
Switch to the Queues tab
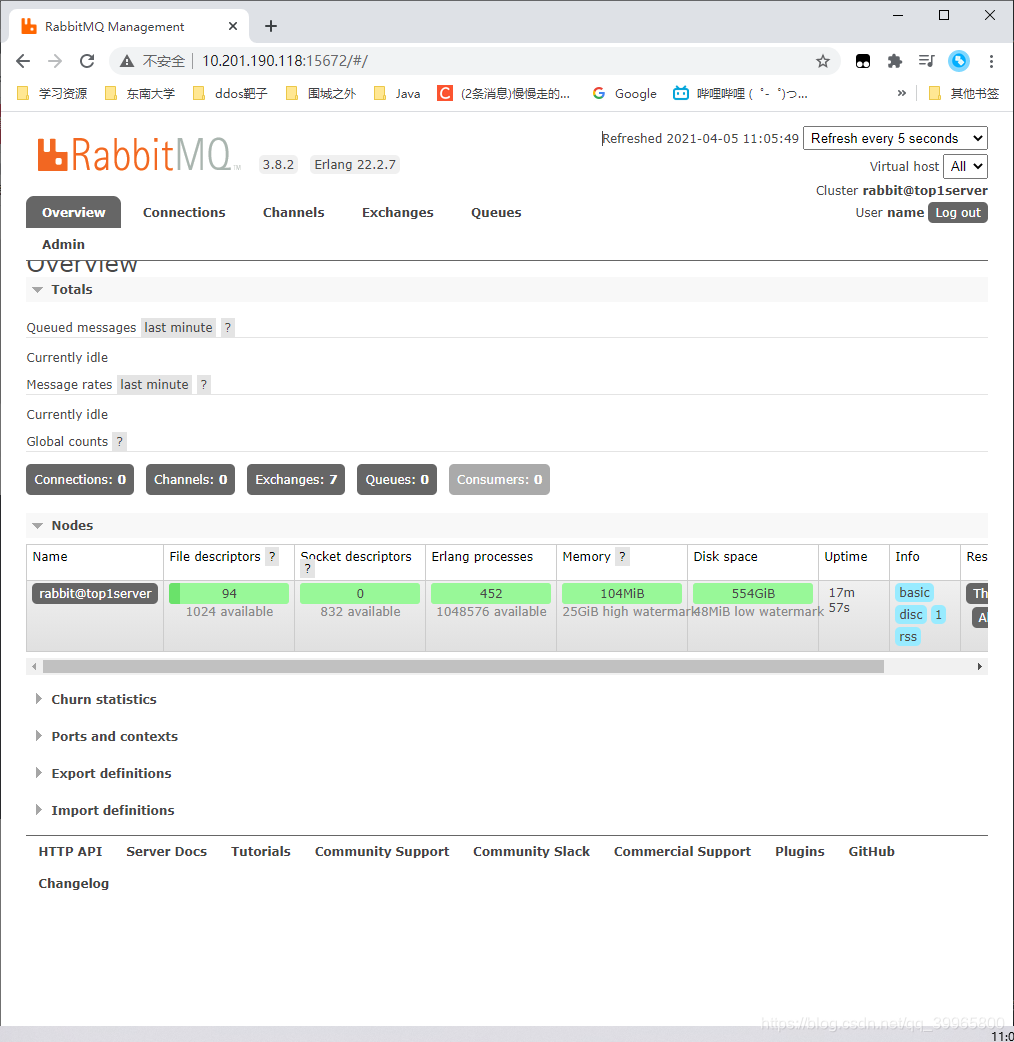click(x=496, y=213)
